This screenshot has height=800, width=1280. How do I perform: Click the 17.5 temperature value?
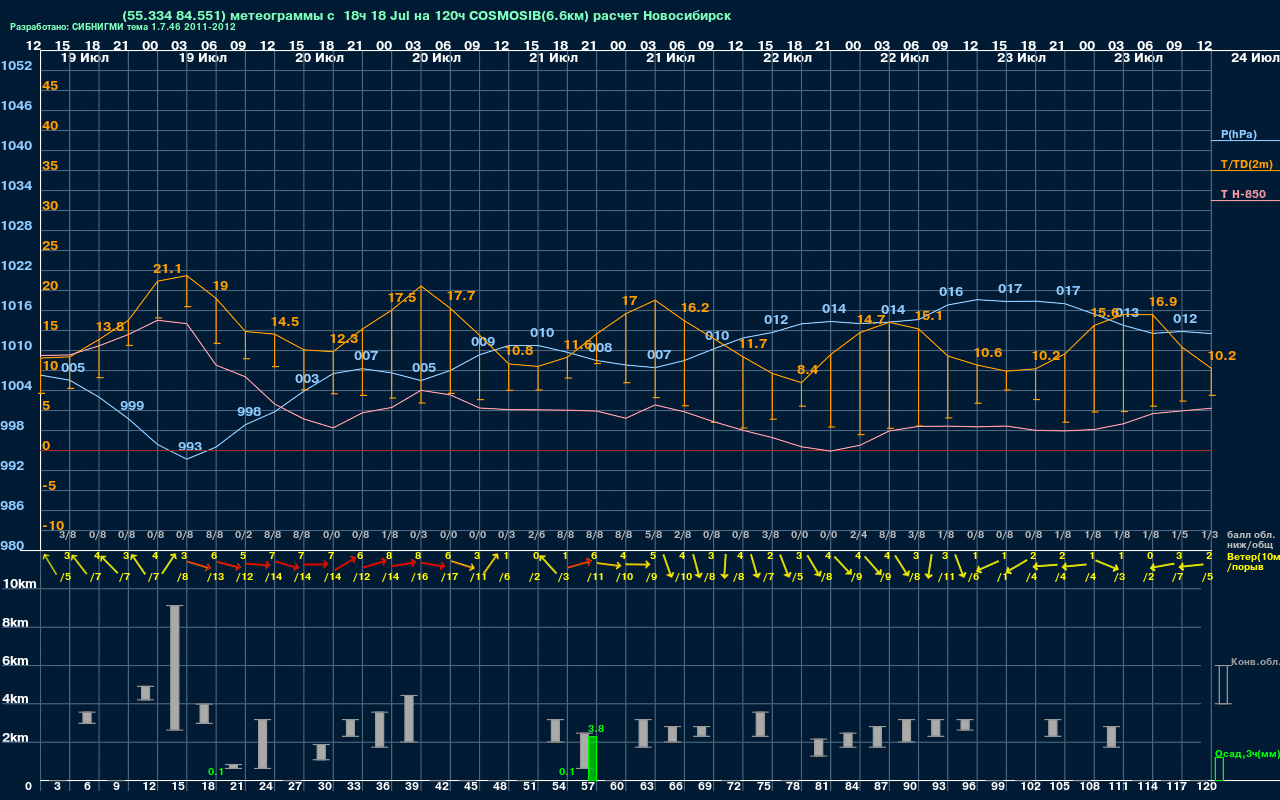coord(402,298)
